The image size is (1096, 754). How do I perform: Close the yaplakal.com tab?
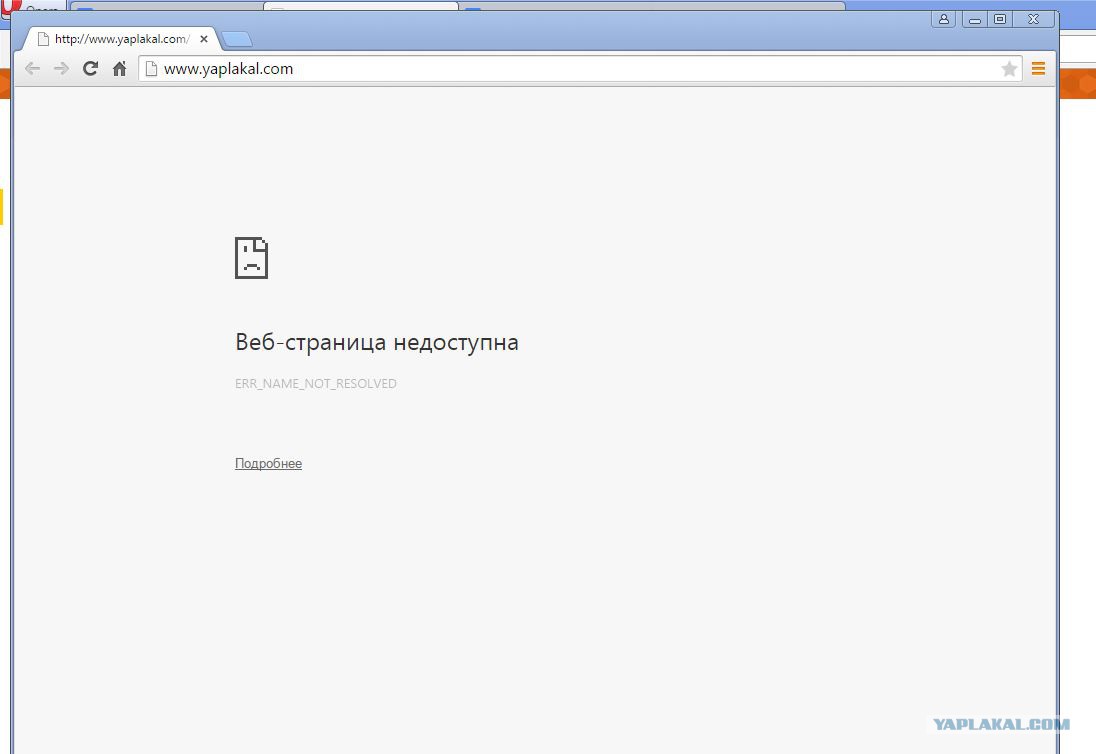203,39
